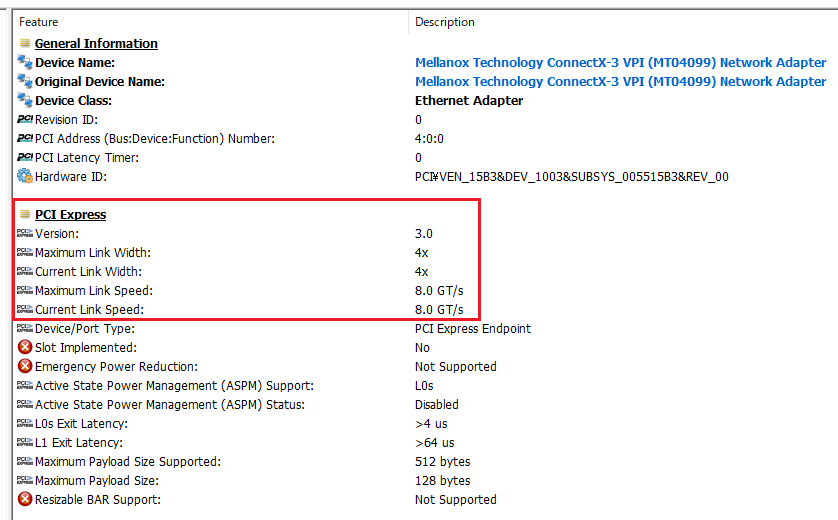Open the General Information heading
Screen dimensions: 838x520
pos(96,43)
